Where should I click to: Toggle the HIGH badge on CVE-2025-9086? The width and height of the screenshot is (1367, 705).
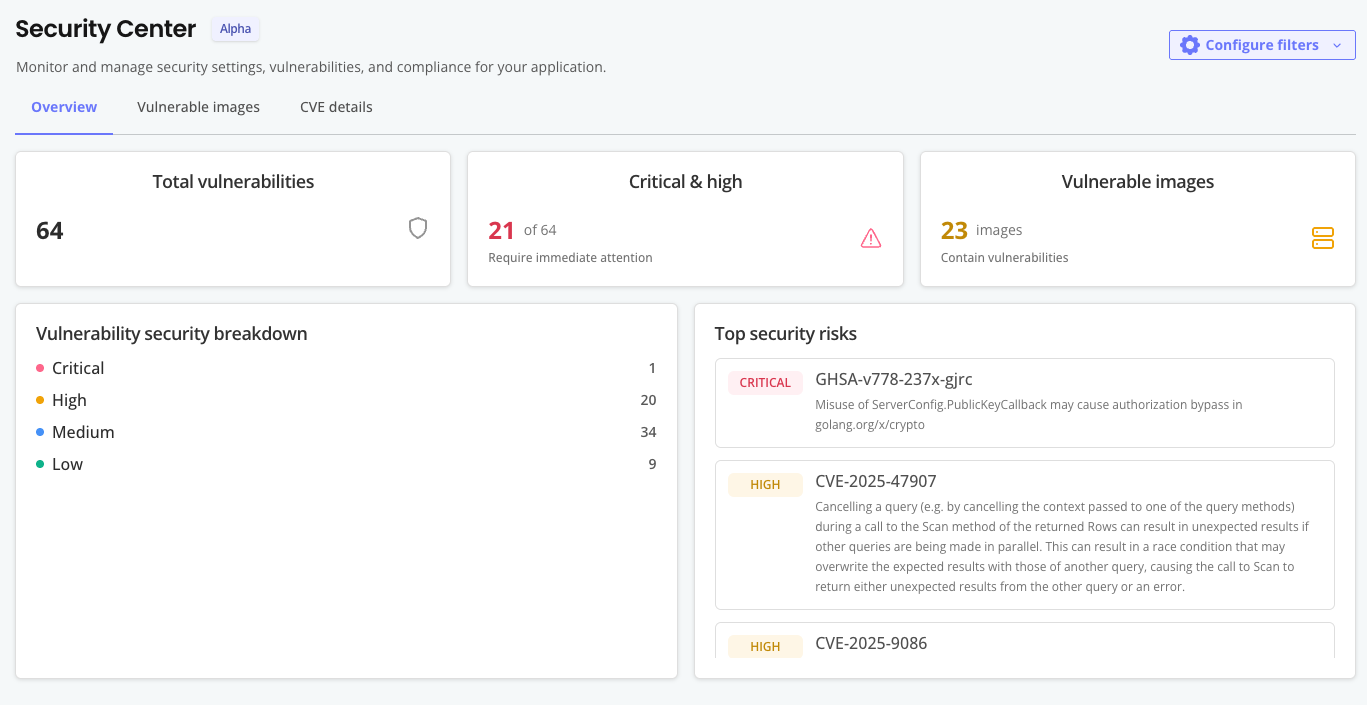click(765, 646)
